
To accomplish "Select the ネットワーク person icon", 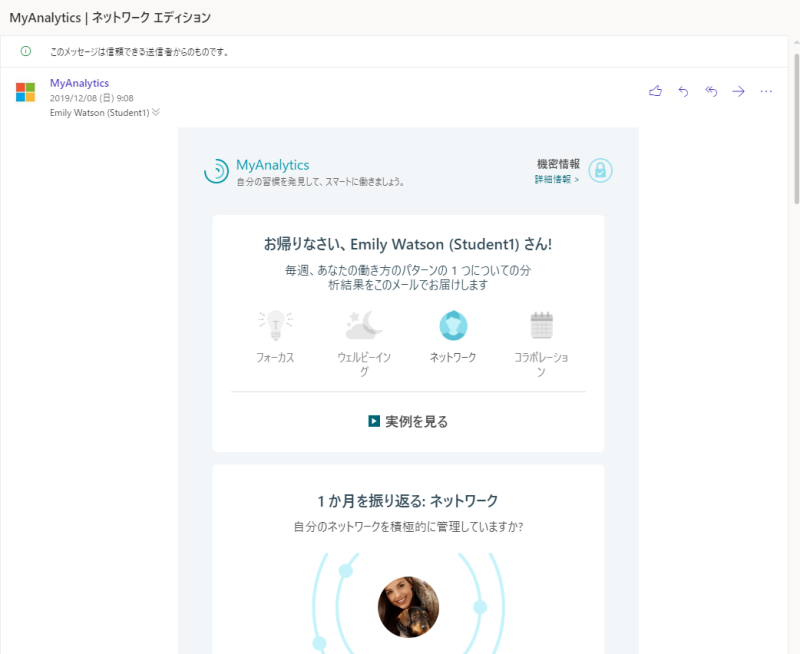I will (x=453, y=325).
